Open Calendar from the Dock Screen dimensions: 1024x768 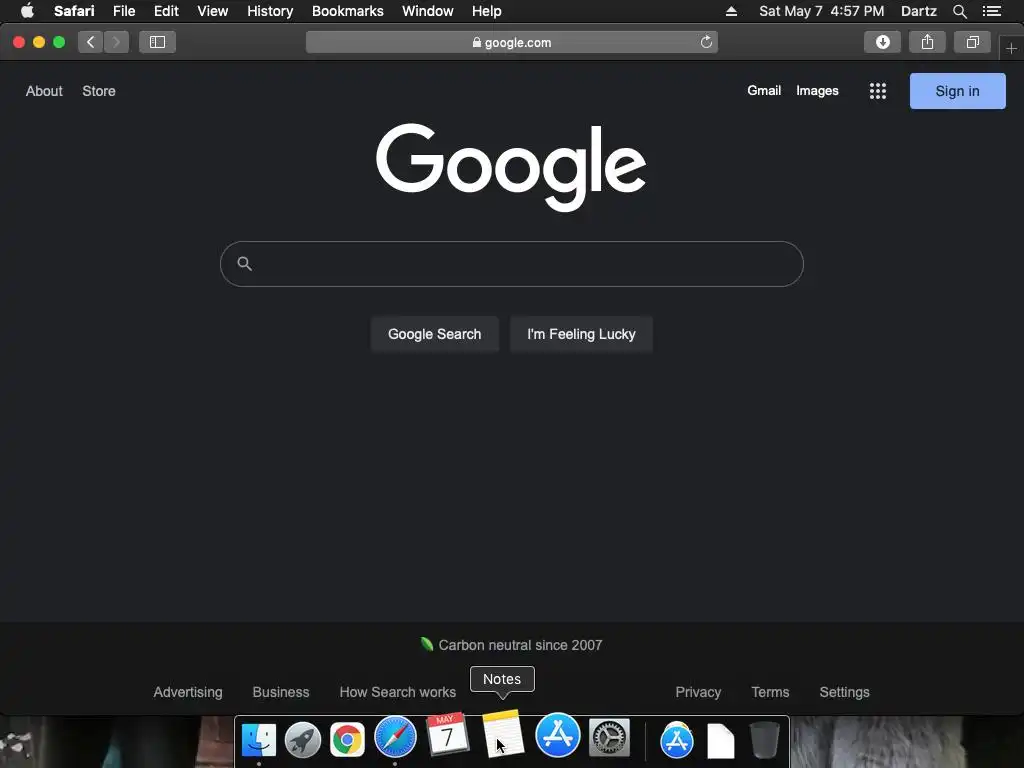coord(447,735)
